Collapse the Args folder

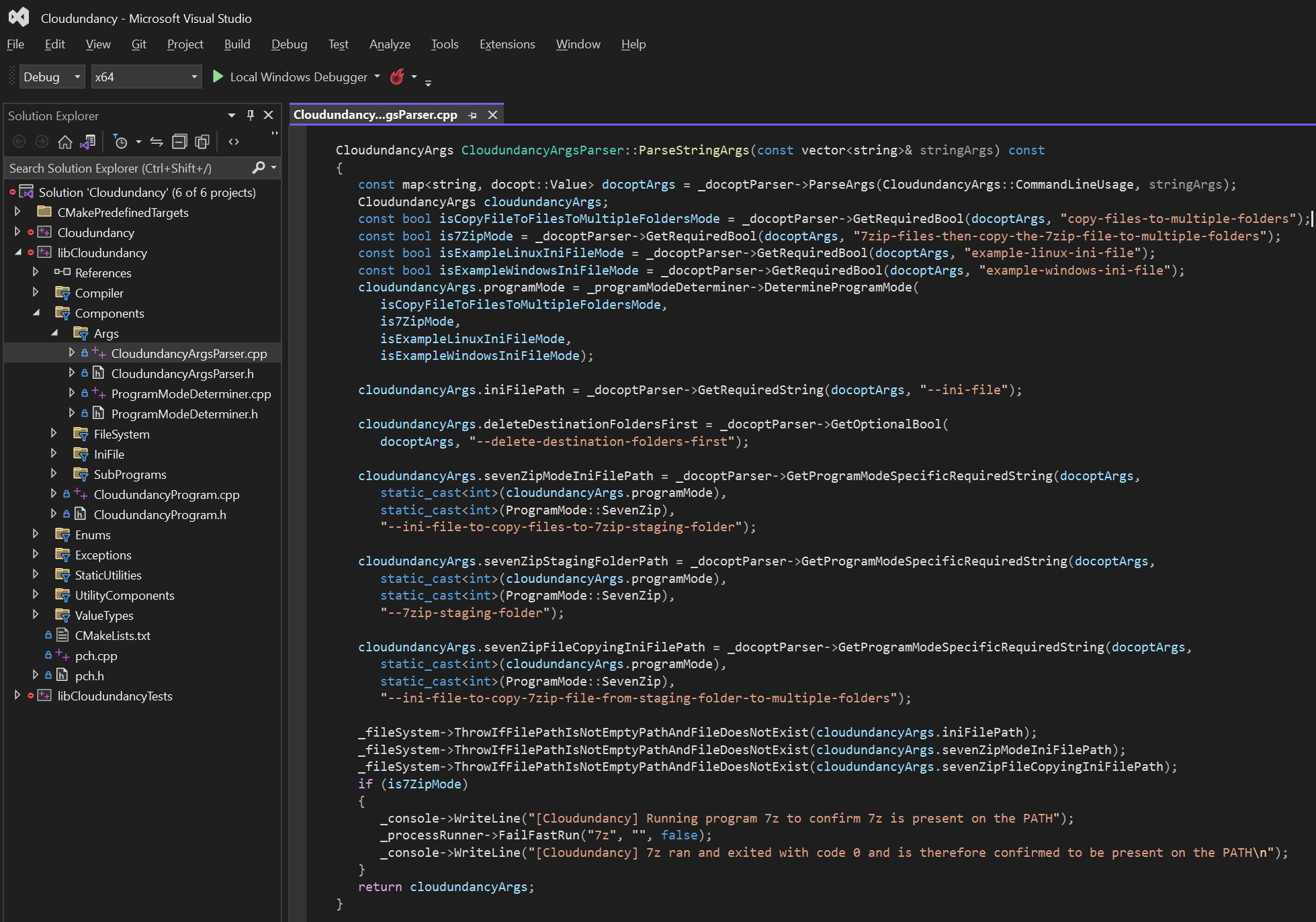click(54, 333)
